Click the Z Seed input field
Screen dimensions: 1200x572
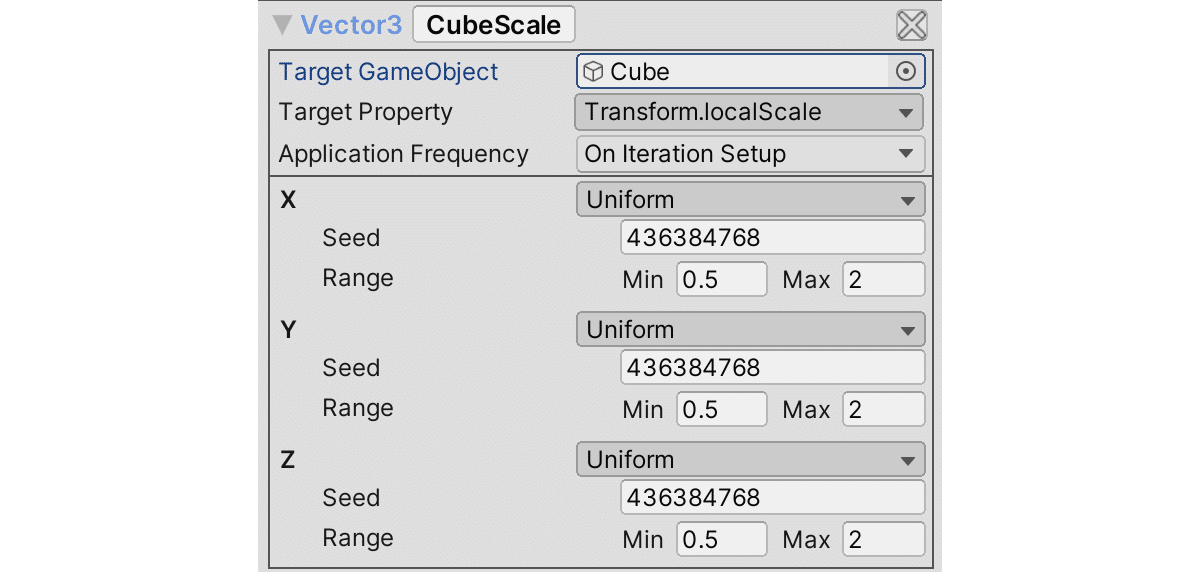click(x=772, y=498)
